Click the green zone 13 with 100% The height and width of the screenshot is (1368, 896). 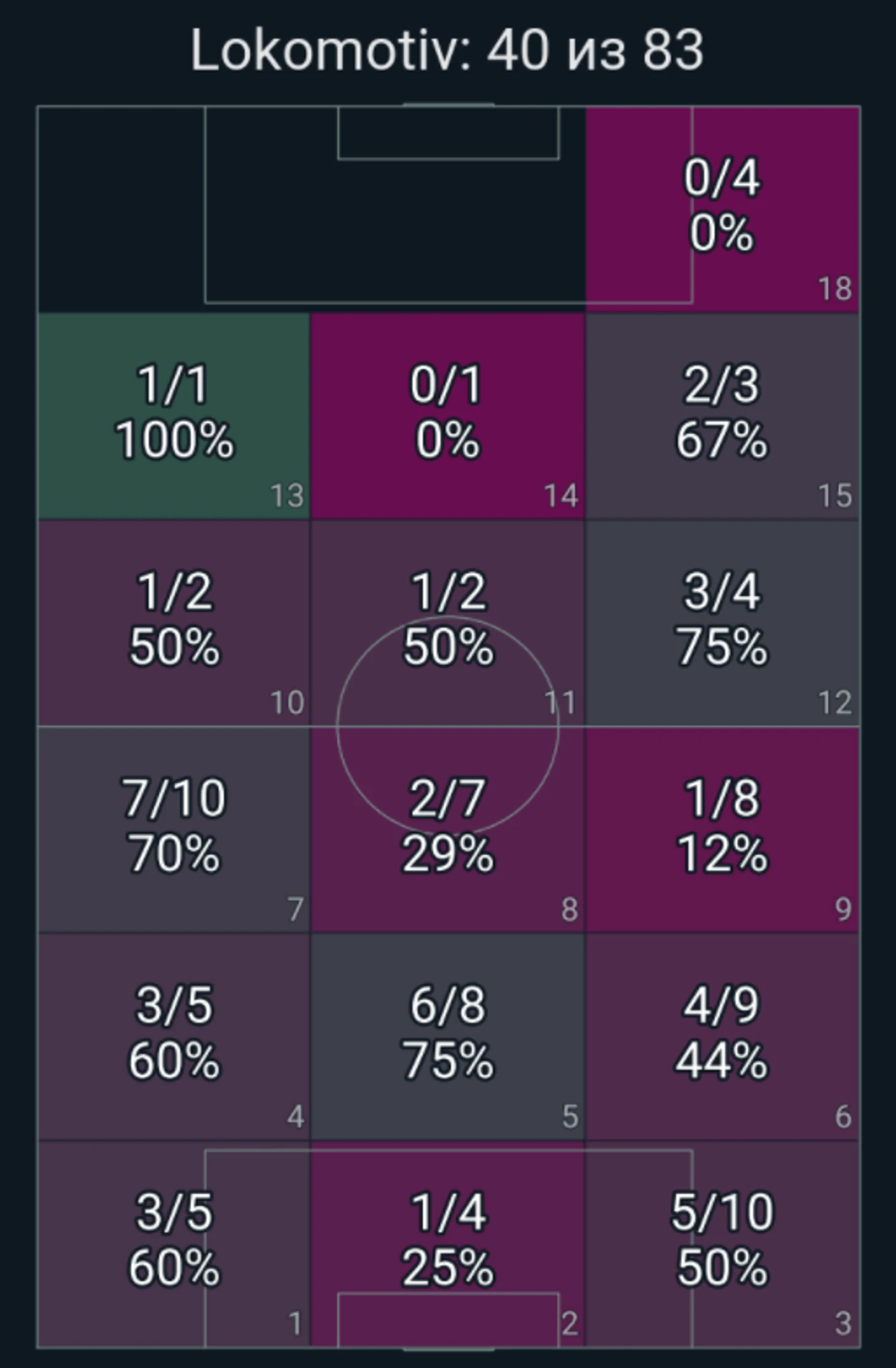(x=174, y=416)
